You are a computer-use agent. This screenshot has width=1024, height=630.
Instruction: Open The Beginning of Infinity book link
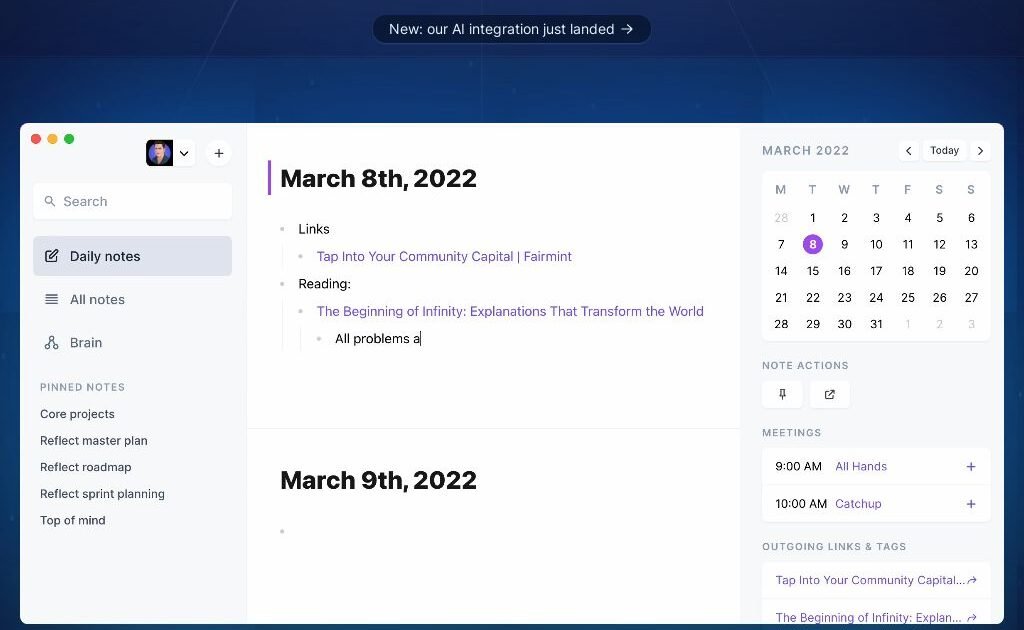click(x=510, y=311)
